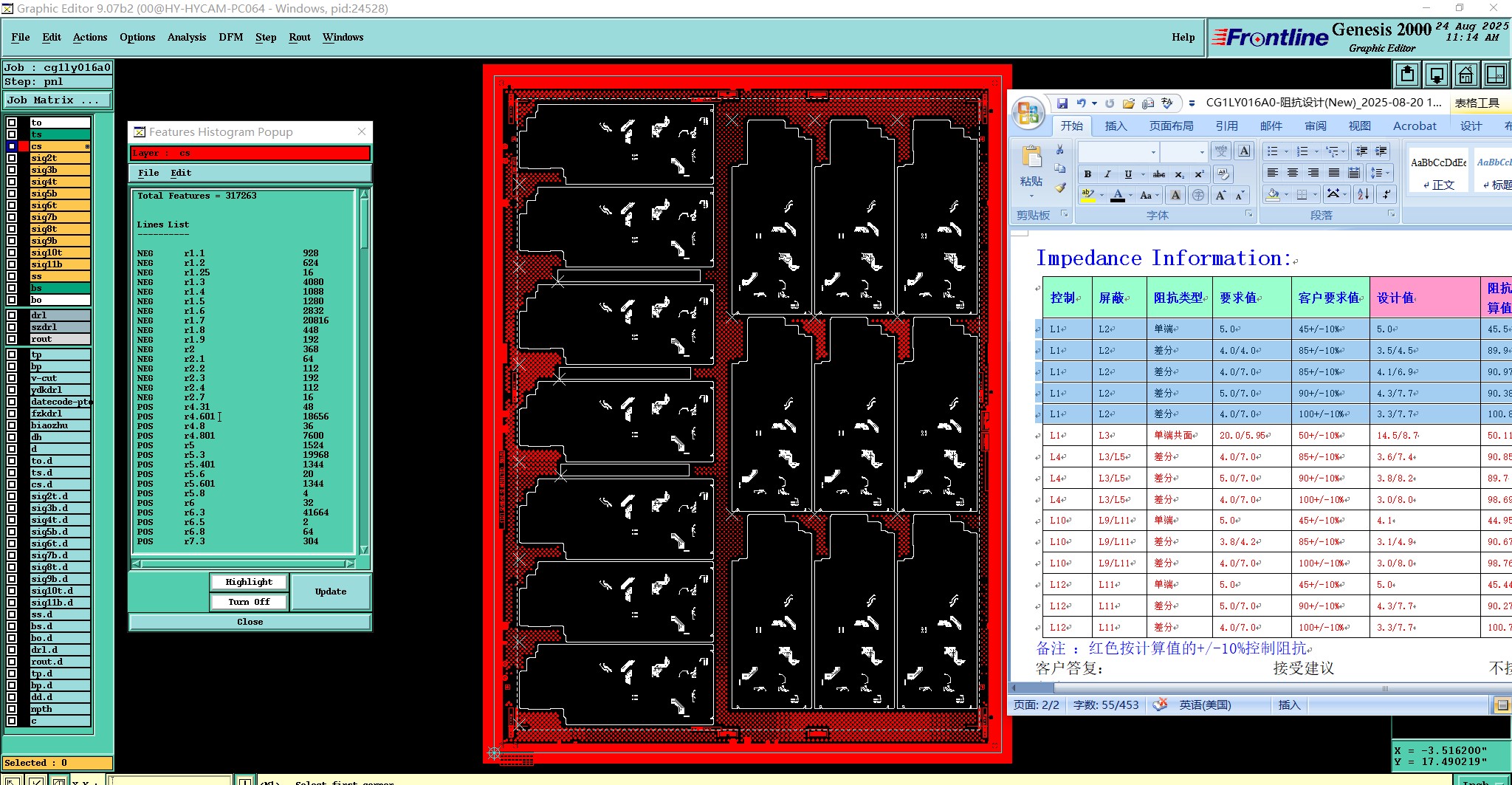Screen dimensions: 1512x785
Task: Grow the font size
Action: click(1220, 195)
